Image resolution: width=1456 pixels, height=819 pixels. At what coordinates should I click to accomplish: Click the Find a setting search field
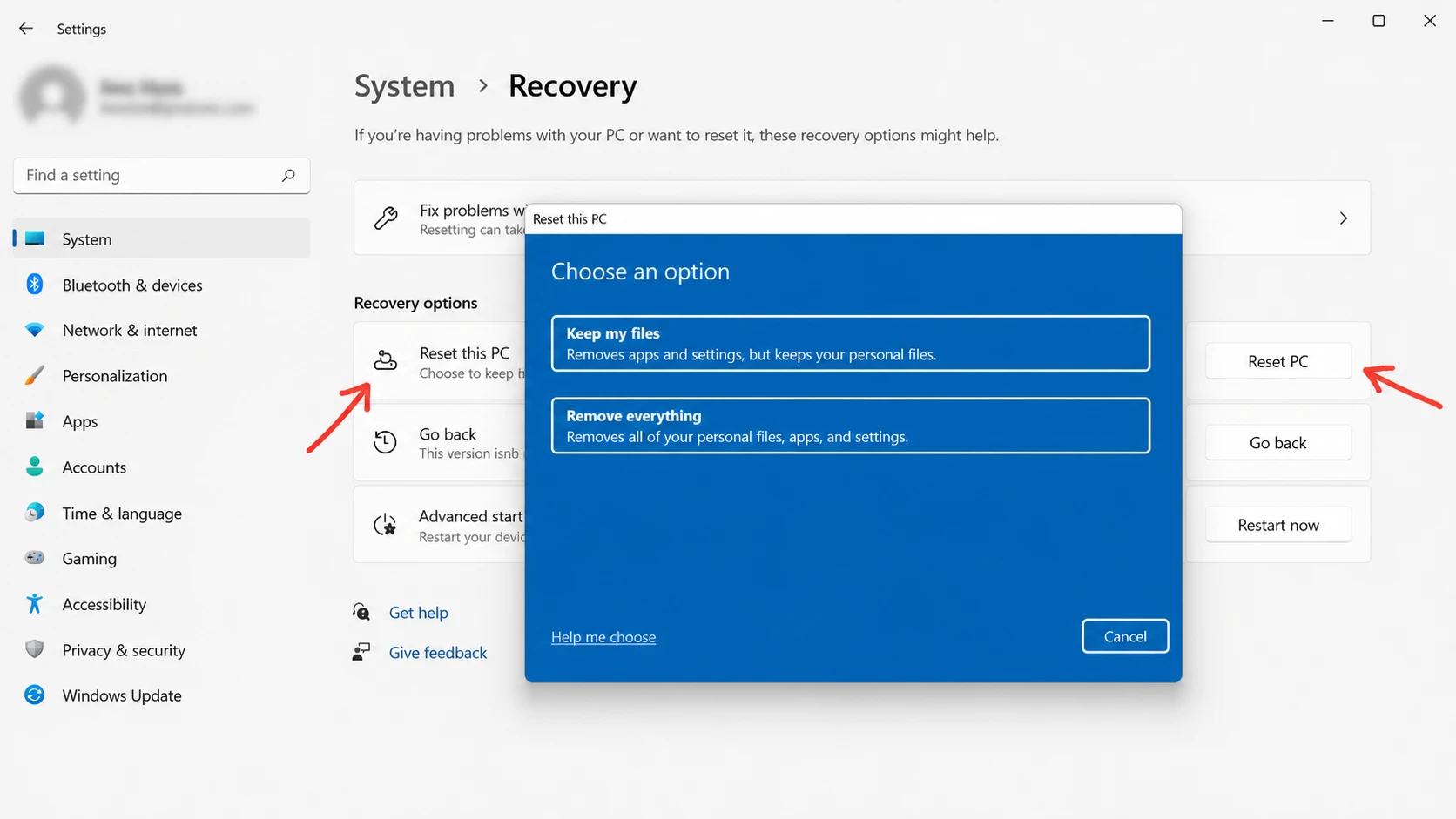[162, 175]
